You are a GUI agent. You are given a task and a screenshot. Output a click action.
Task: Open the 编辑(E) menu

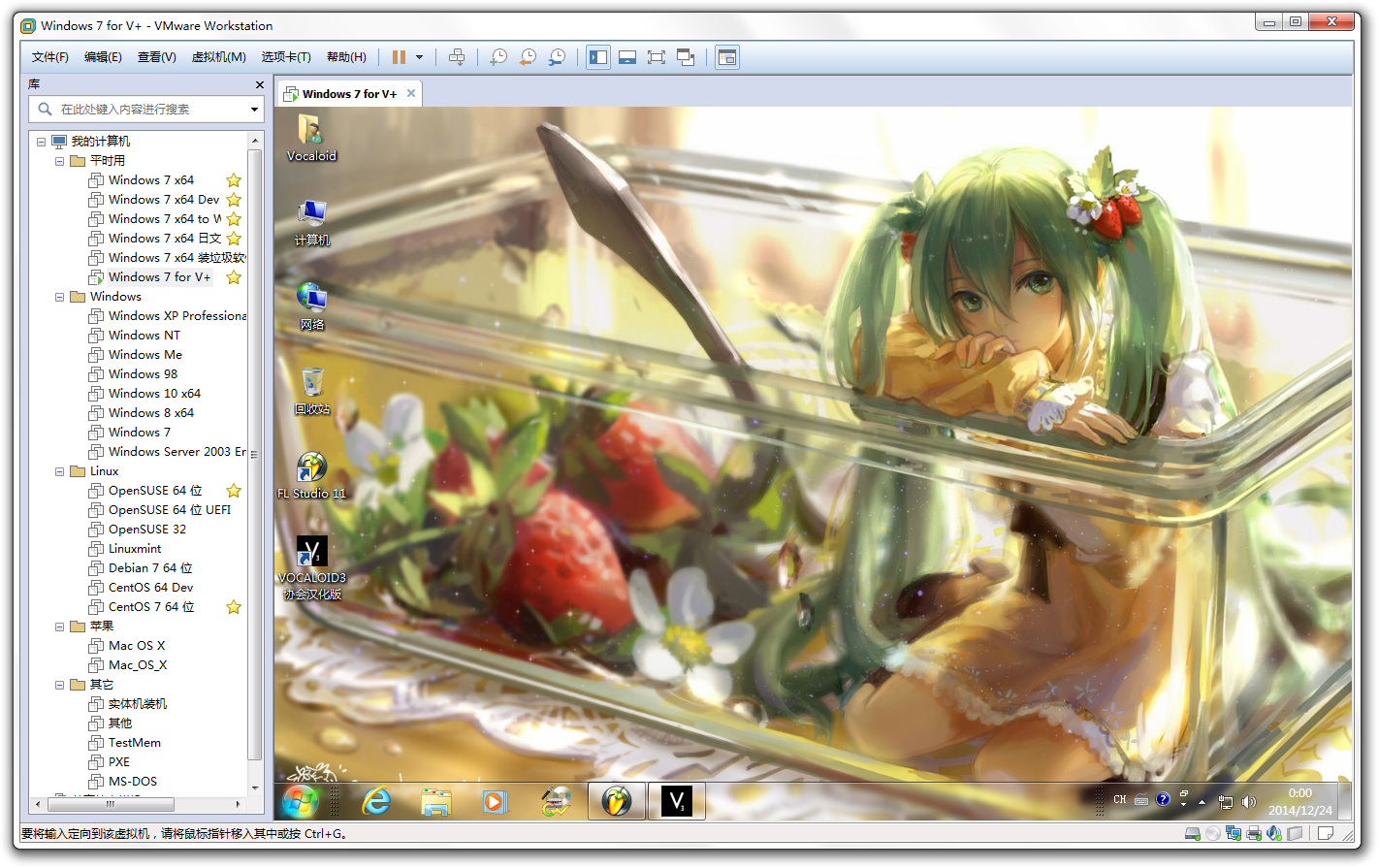click(103, 57)
